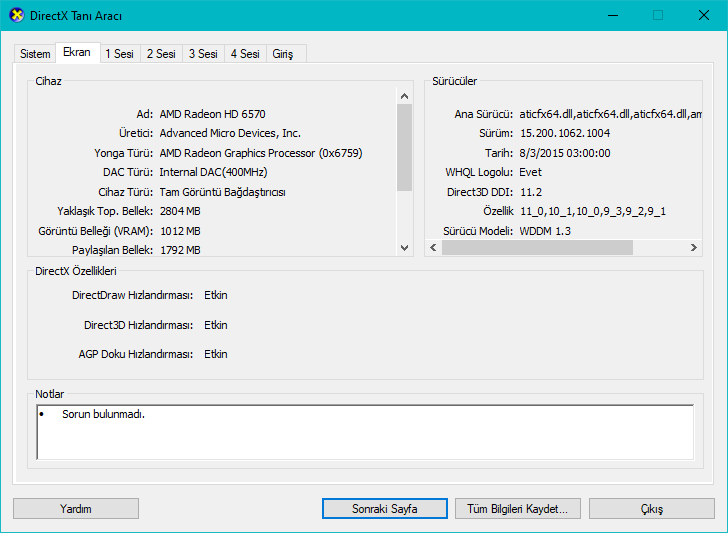Click the DirectDraw Hızlandırması "Etkin" value
This screenshot has height=533, width=728.
(216, 295)
